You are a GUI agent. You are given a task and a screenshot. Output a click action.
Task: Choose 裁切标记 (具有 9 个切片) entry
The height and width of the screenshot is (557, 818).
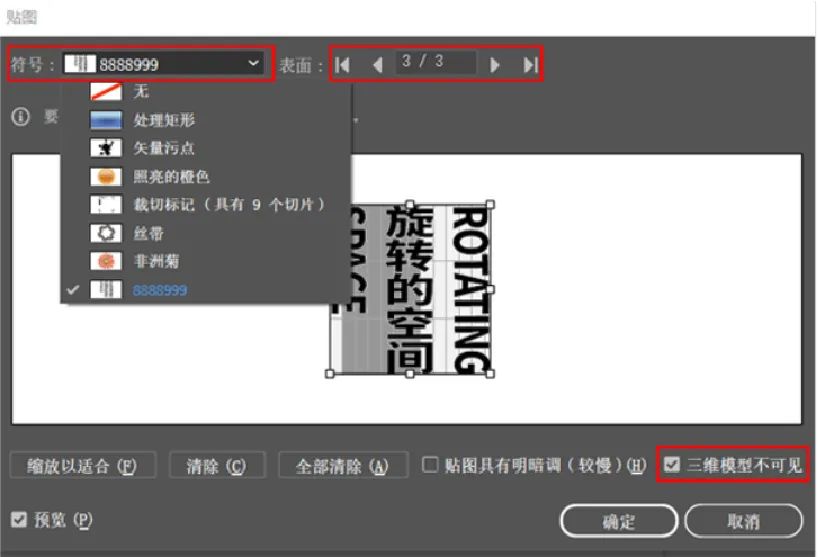228,205
